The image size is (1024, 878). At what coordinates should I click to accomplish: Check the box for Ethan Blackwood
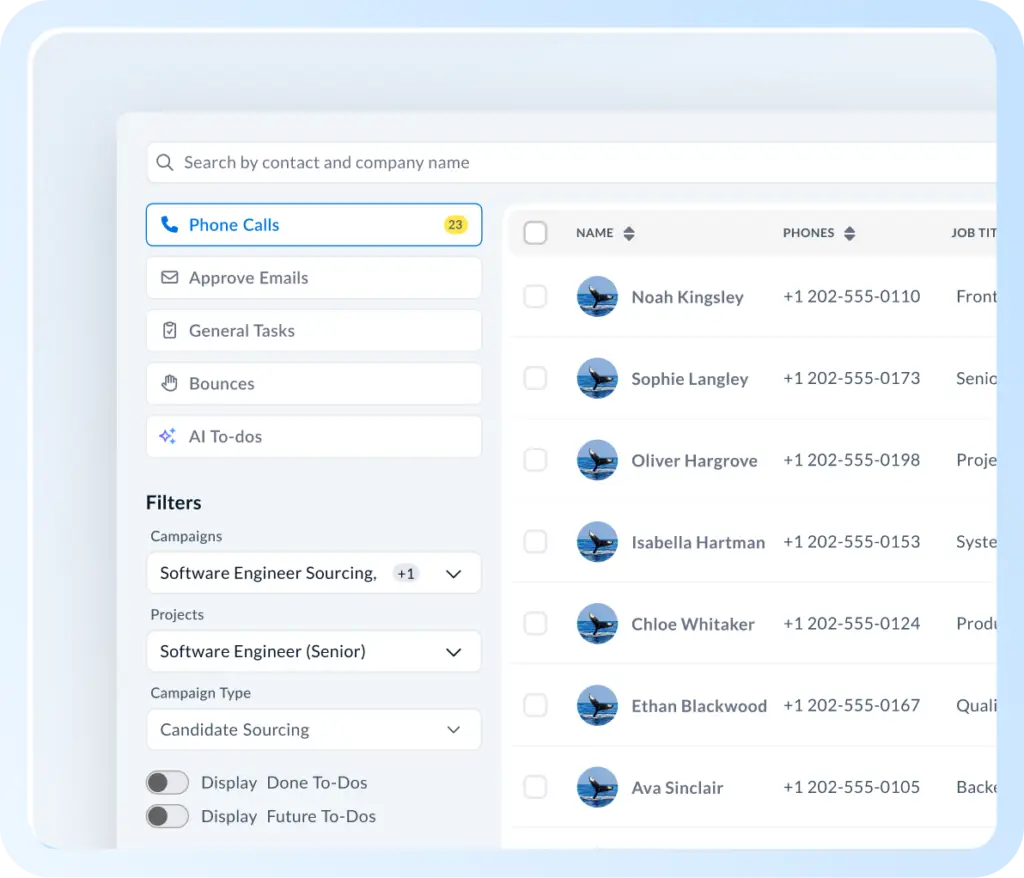click(x=536, y=705)
